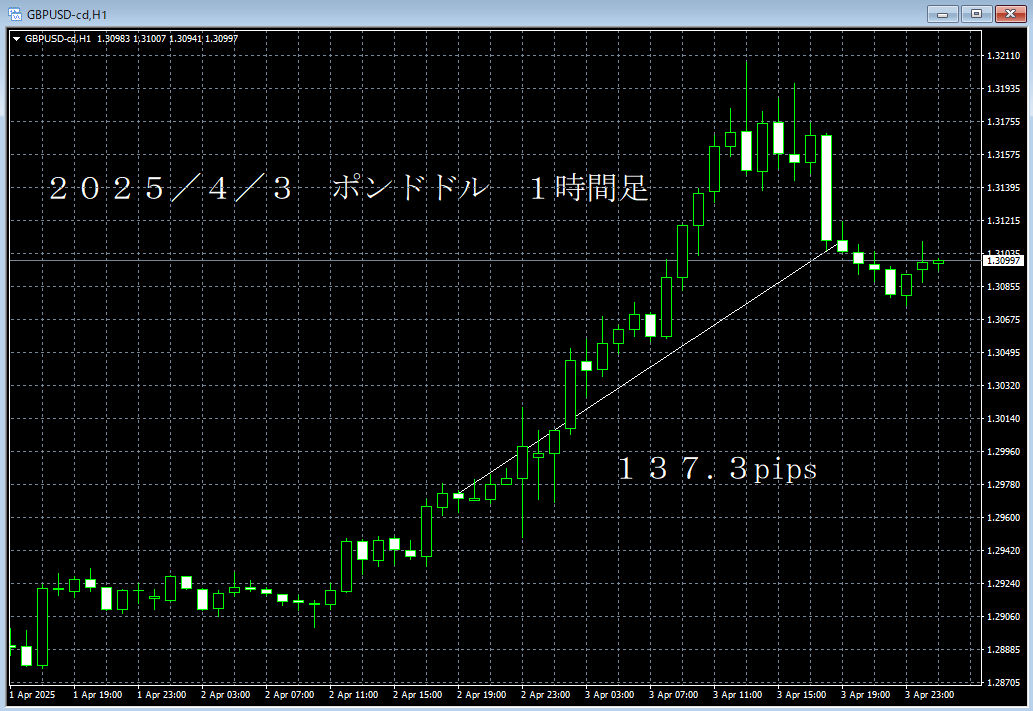This screenshot has height=711, width=1033.
Task: Click the 3 Apr 11:00 time label
Action: coord(737,695)
